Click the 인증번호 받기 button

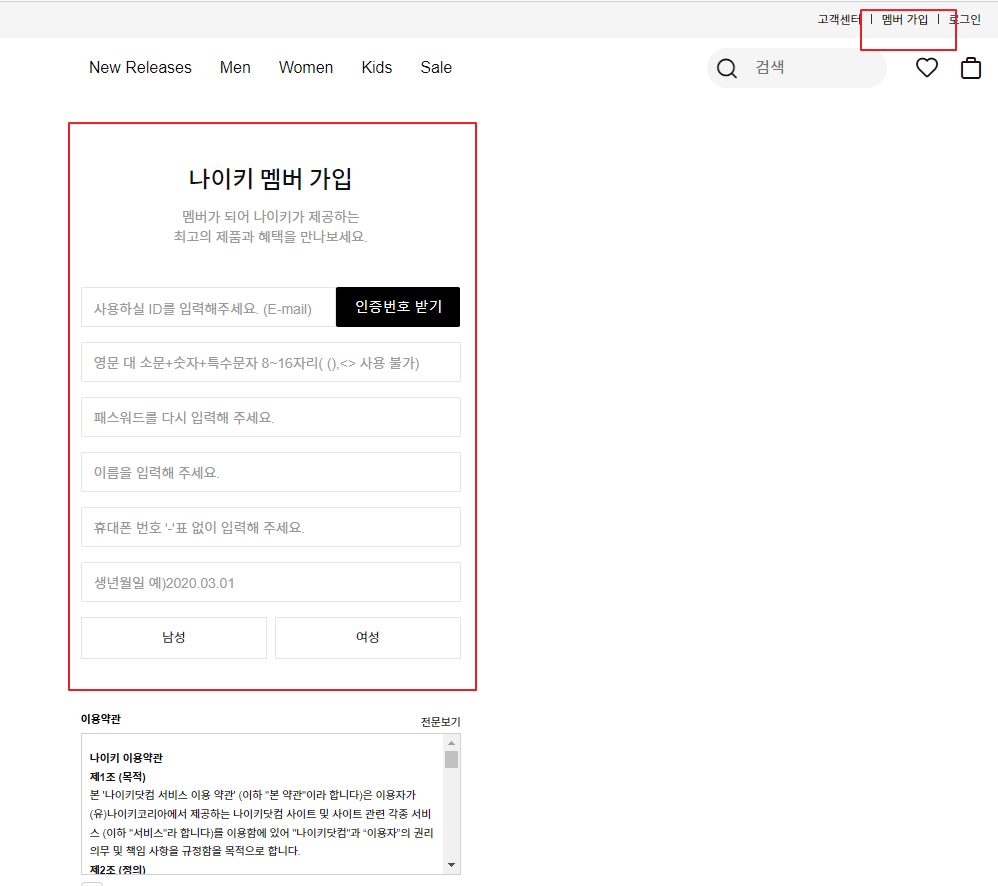[398, 307]
